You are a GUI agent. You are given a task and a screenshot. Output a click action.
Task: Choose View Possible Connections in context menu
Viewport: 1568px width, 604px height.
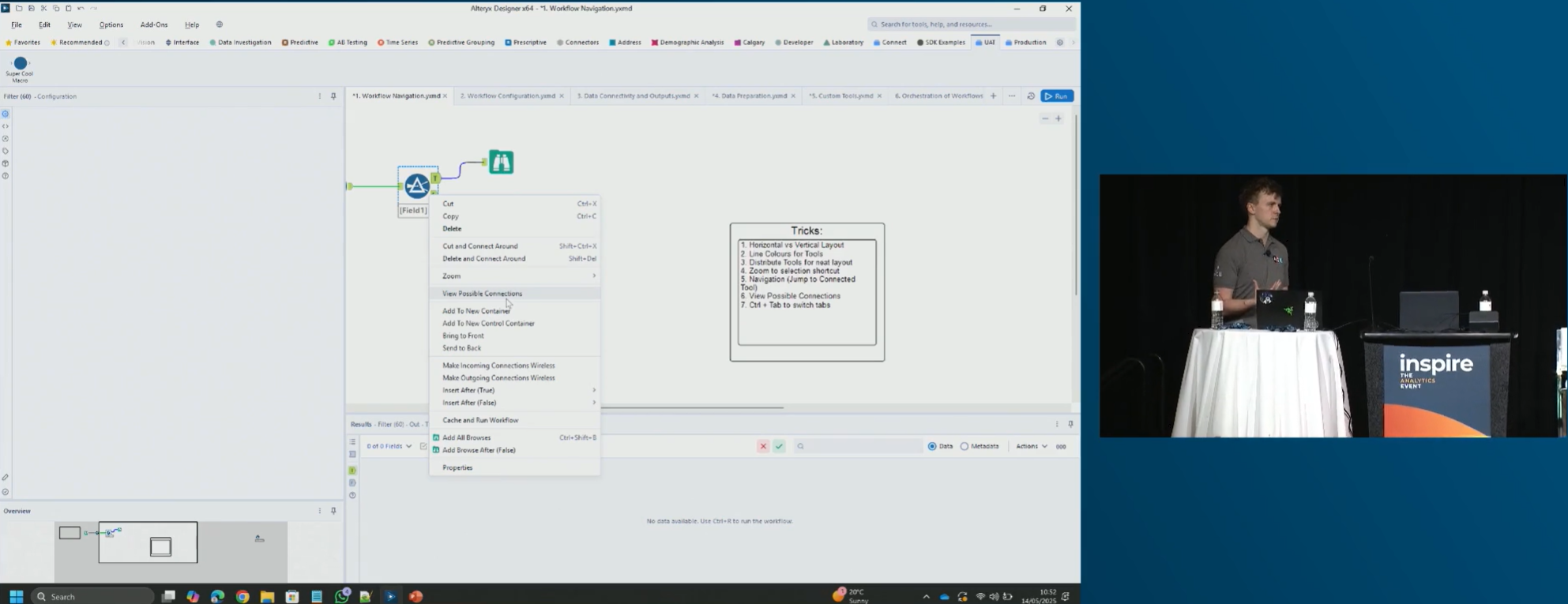(515, 294)
